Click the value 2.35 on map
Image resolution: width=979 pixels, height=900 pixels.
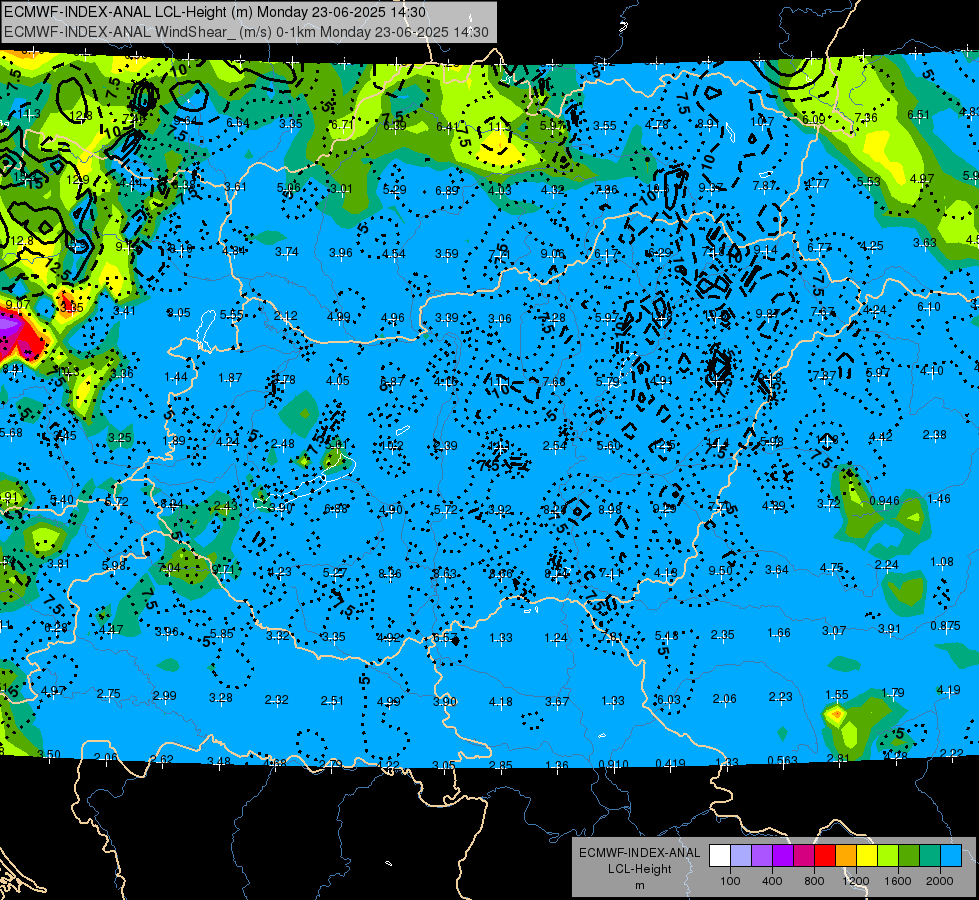coord(722,635)
